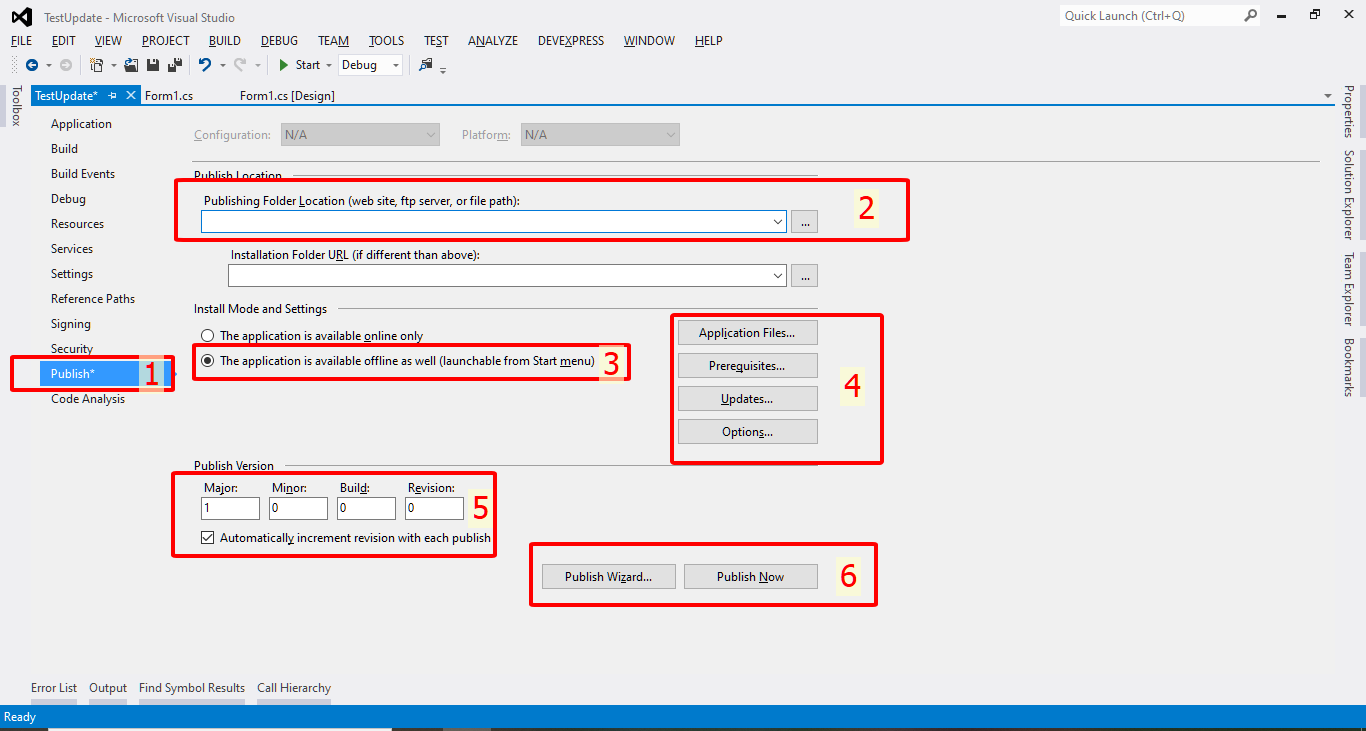Click the Minor version input field

click(x=298, y=508)
